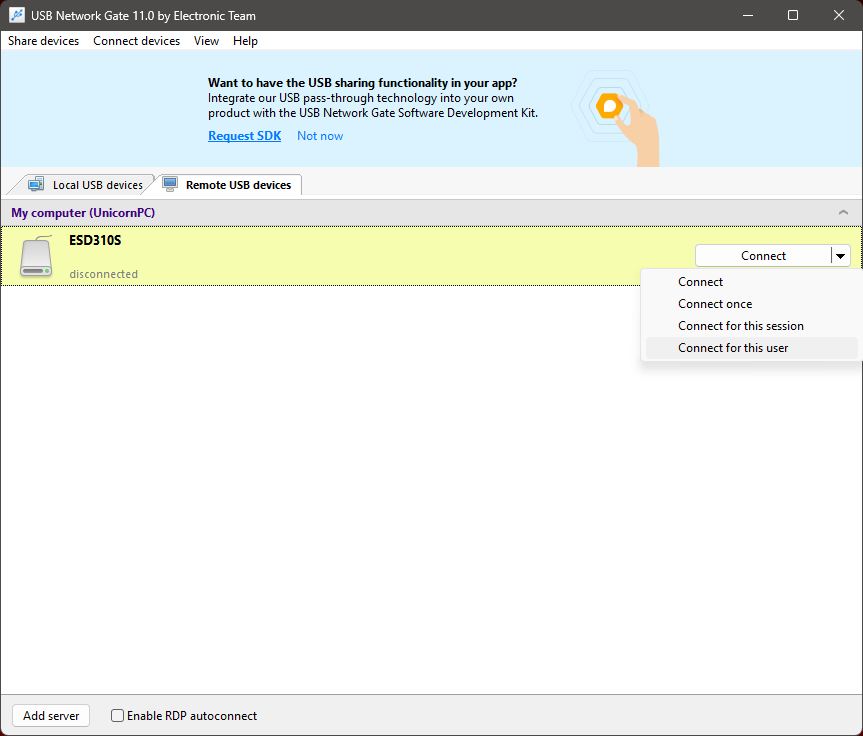Screen dimensions: 863x736
Task: Click the USB Network Gate title bar icon
Action: point(17,15)
